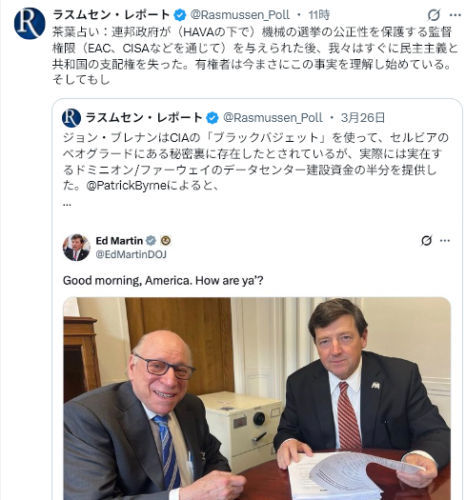The width and height of the screenshot is (466, 500).
Task: Expand the truncated quoted tweet ellipsis
Action: pos(67,204)
